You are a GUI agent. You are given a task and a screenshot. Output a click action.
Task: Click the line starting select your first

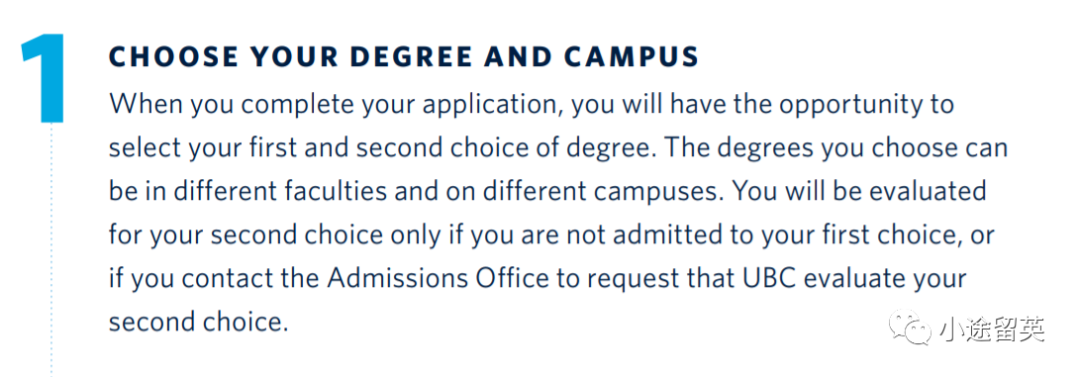[558, 150]
